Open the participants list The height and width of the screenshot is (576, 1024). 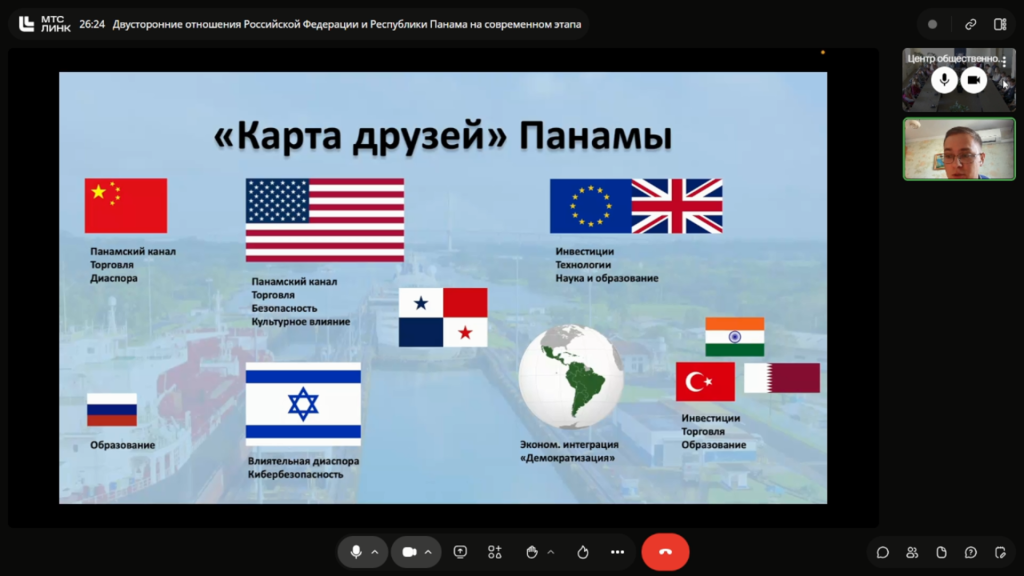[x=912, y=552]
